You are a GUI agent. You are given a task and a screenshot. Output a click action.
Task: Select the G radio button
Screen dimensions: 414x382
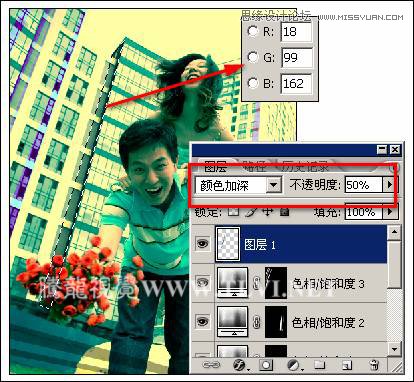tap(253, 57)
